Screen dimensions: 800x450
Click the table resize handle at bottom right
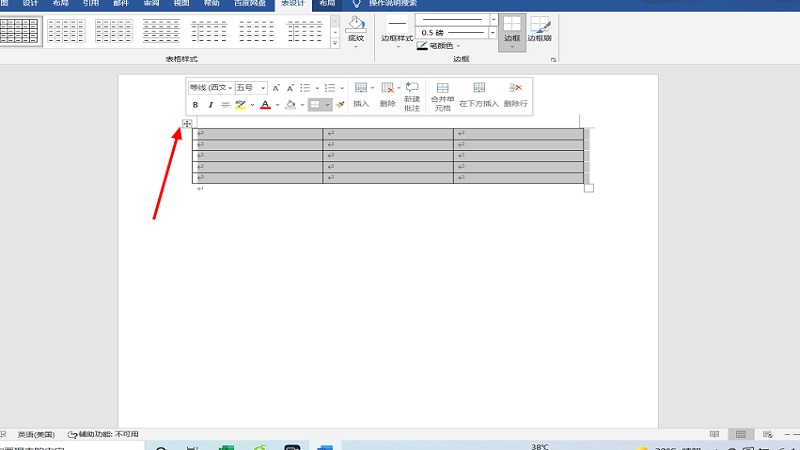(589, 188)
